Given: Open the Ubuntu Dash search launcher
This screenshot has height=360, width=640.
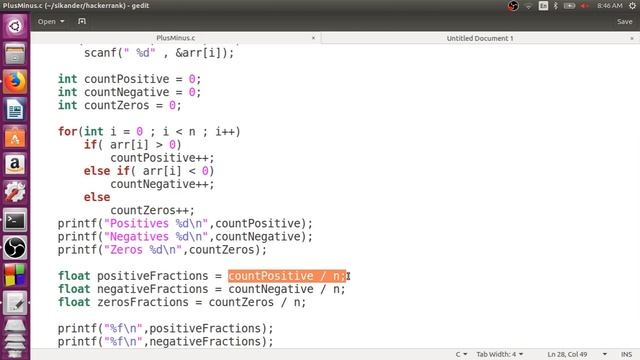Looking at the screenshot, I should (x=15, y=27).
